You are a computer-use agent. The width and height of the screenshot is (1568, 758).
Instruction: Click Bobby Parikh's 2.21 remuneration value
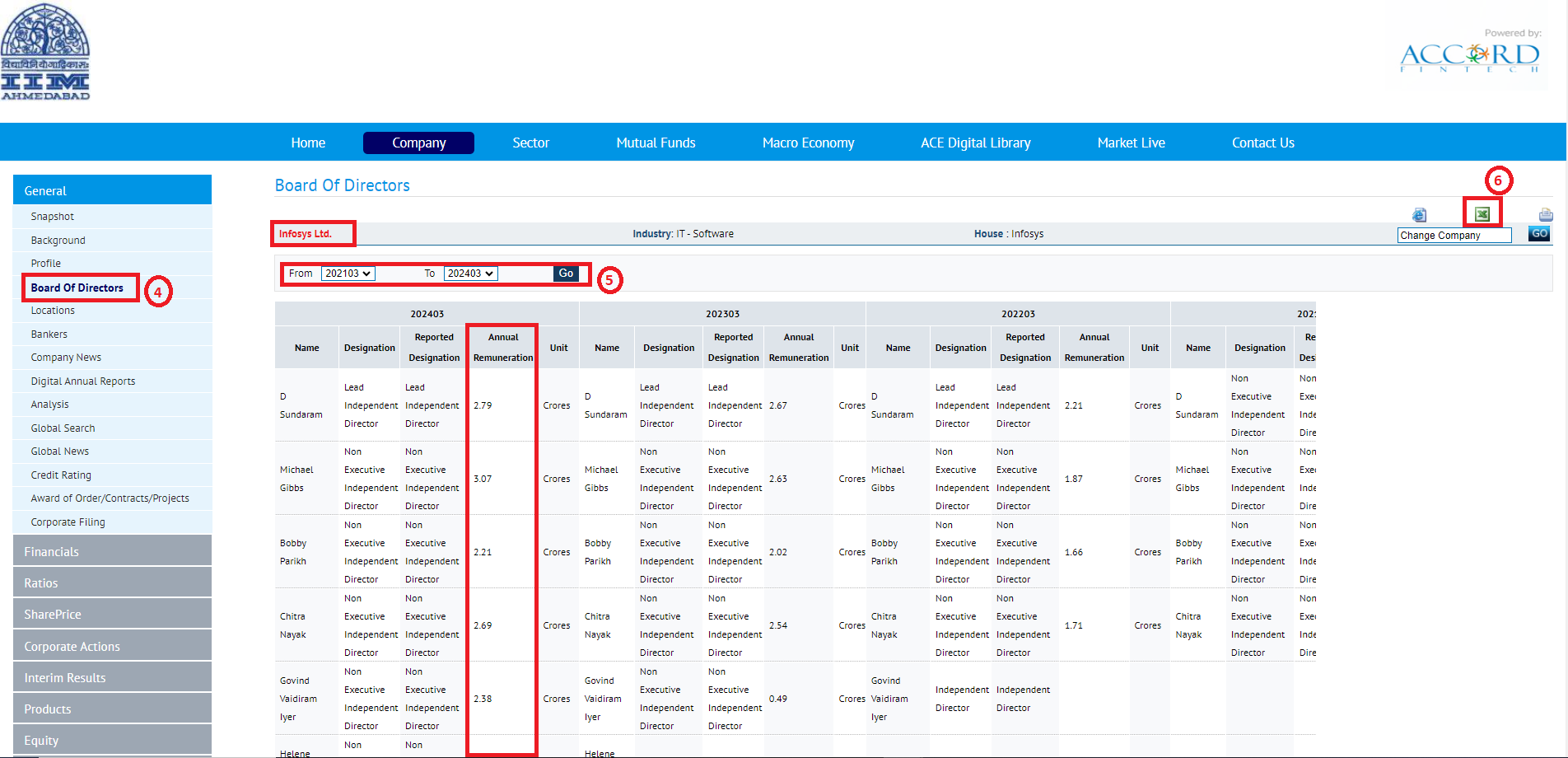coord(483,552)
